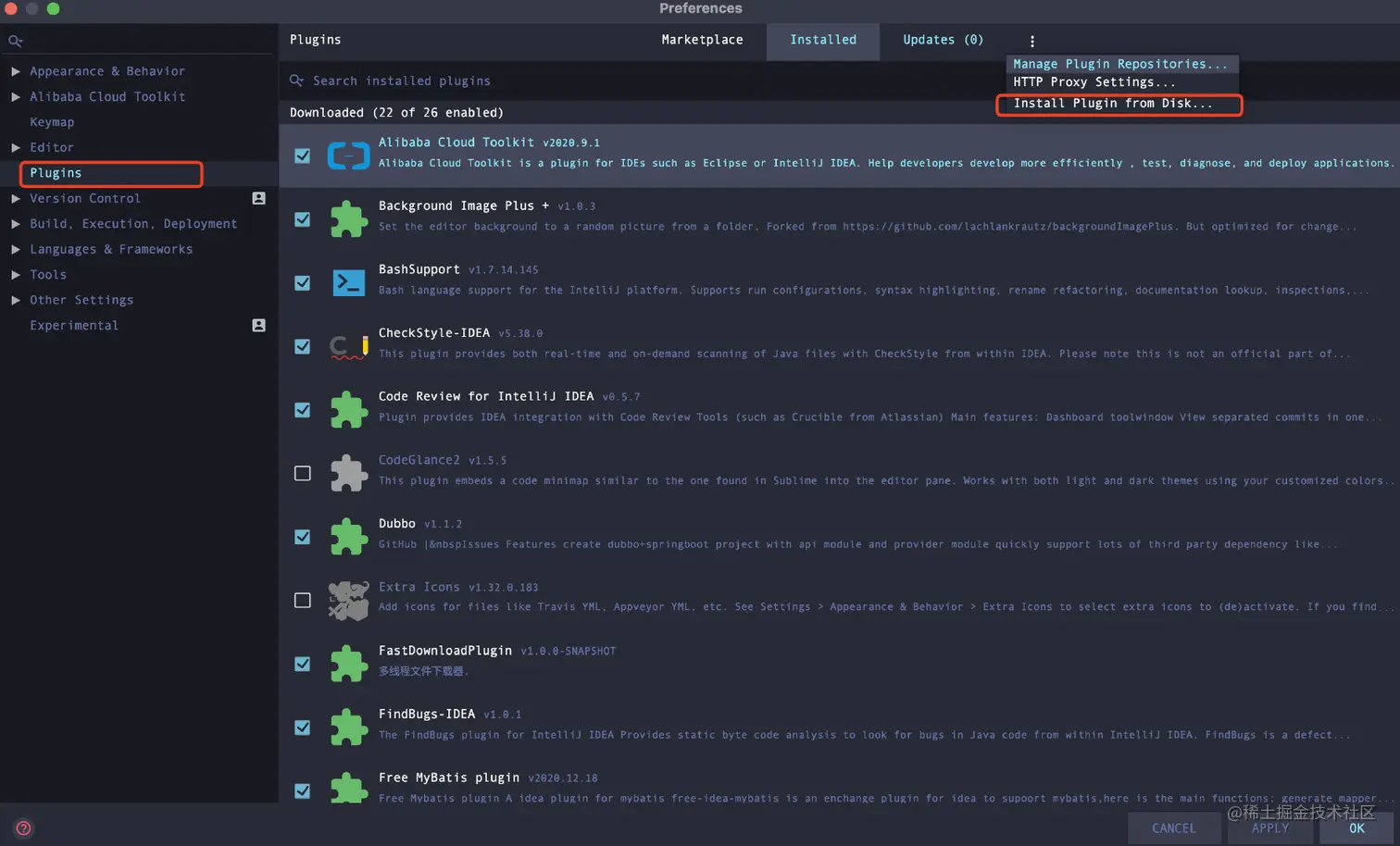Click the magnifier icon in plugin search
Image resolution: width=1400 pixels, height=846 pixels.
[x=296, y=81]
